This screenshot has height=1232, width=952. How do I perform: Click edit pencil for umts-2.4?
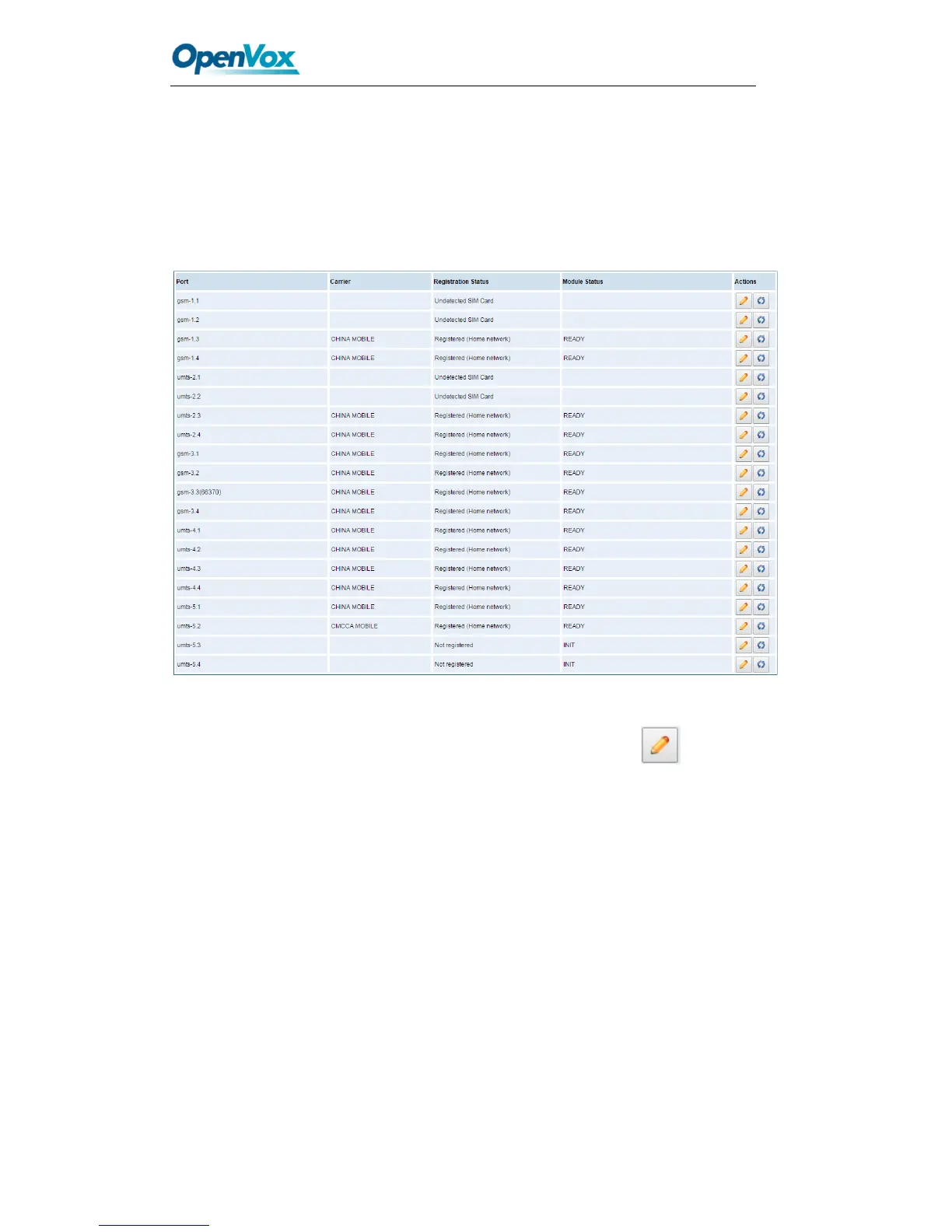pyautogui.click(x=744, y=435)
